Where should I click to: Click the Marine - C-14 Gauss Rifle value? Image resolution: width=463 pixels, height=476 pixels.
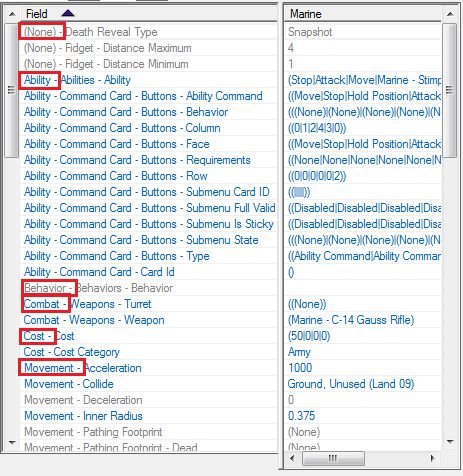tap(351, 320)
